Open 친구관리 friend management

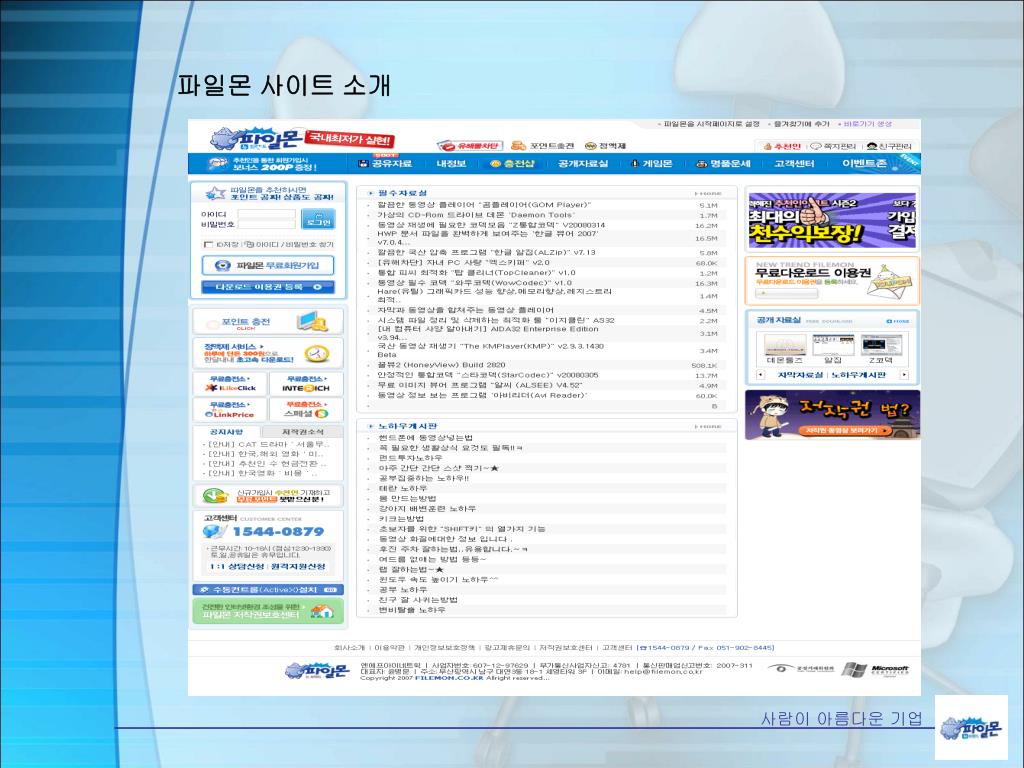[889, 146]
